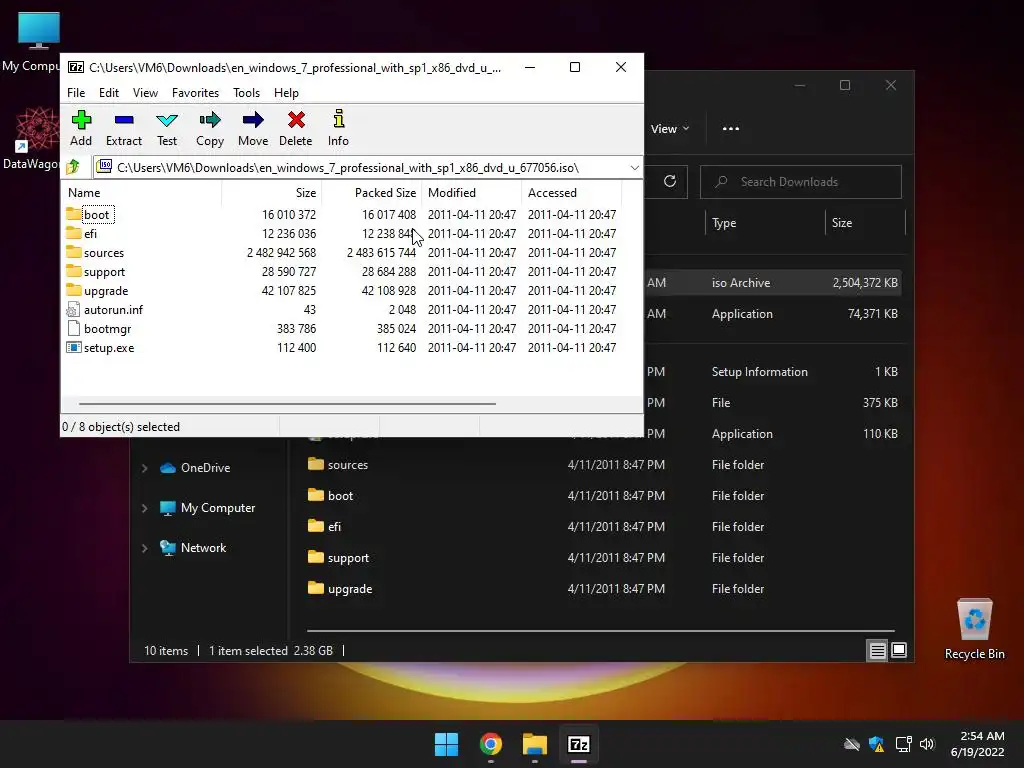This screenshot has width=1024, height=768.
Task: Open File Explorer from the taskbar
Action: coord(534,744)
